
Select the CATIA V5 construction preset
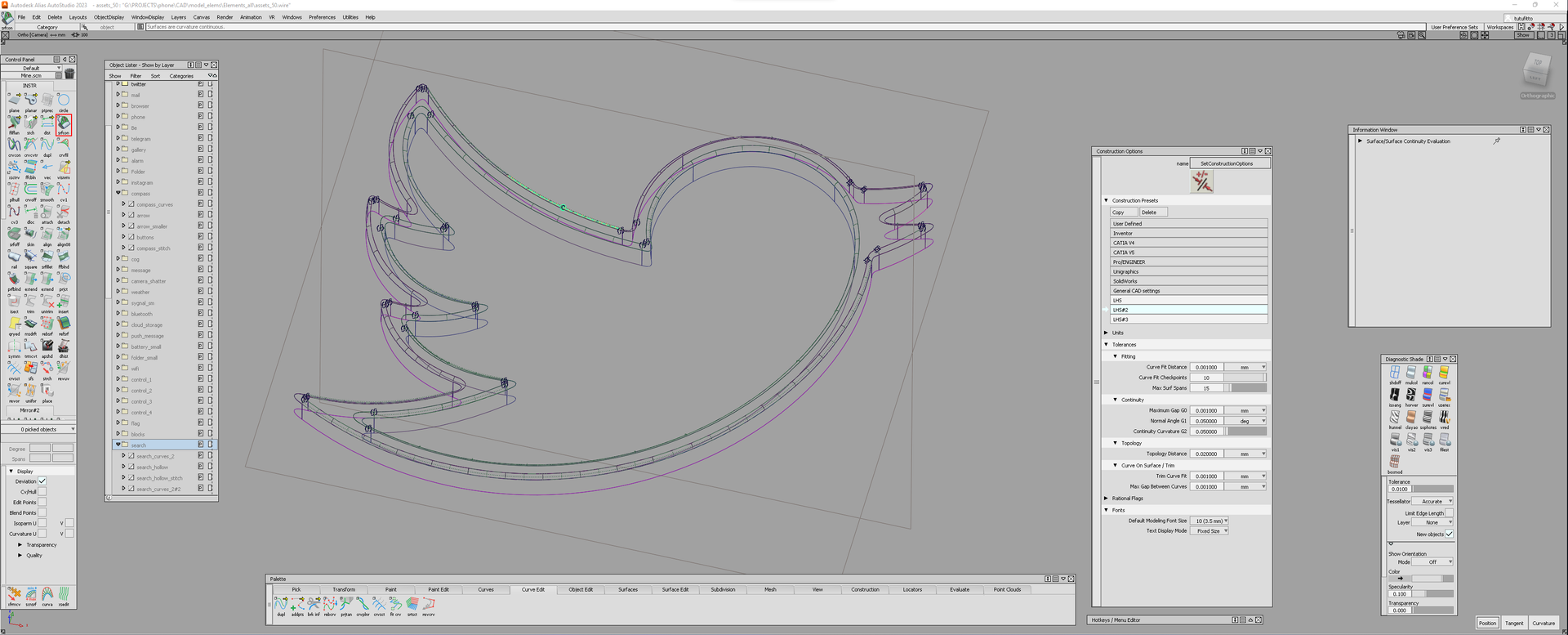1188,253
